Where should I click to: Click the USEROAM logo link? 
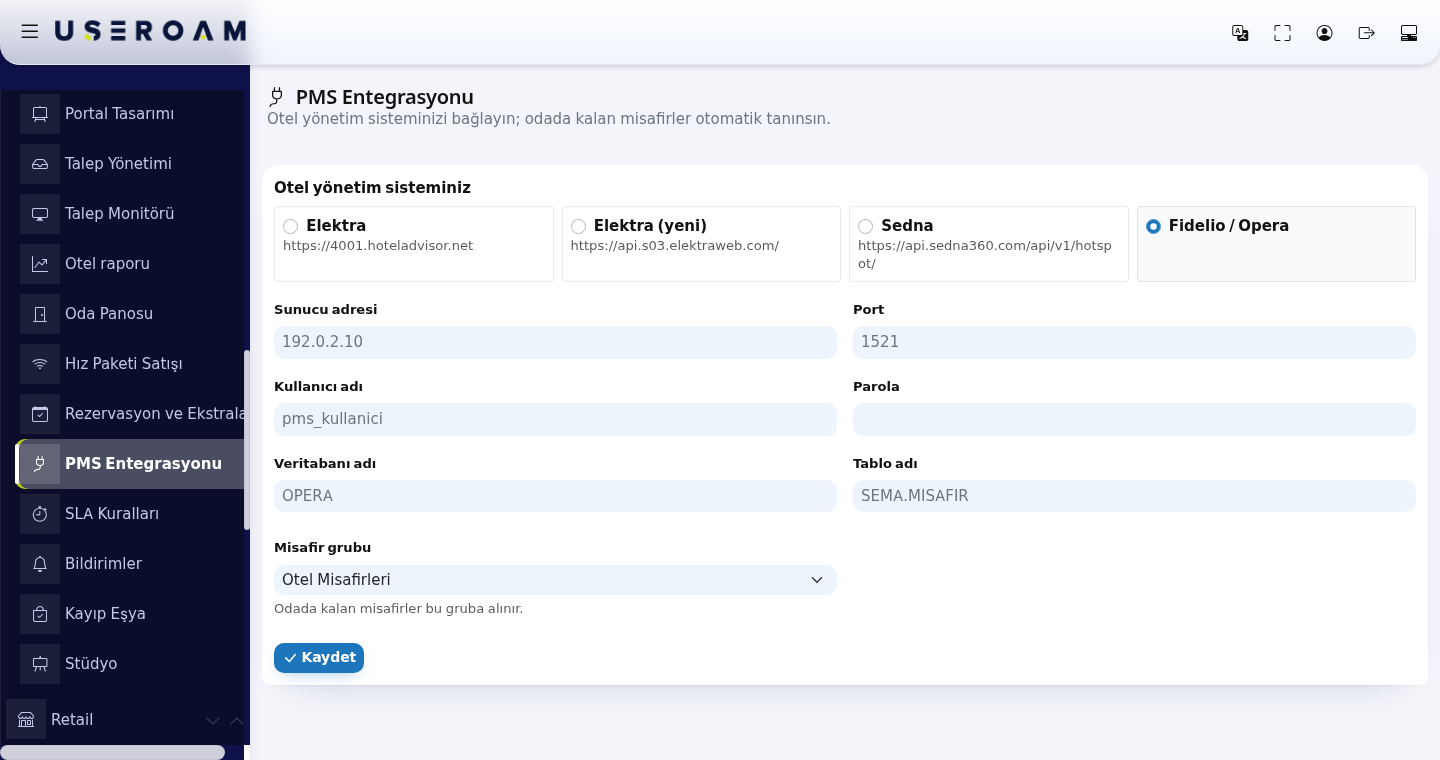coord(150,31)
